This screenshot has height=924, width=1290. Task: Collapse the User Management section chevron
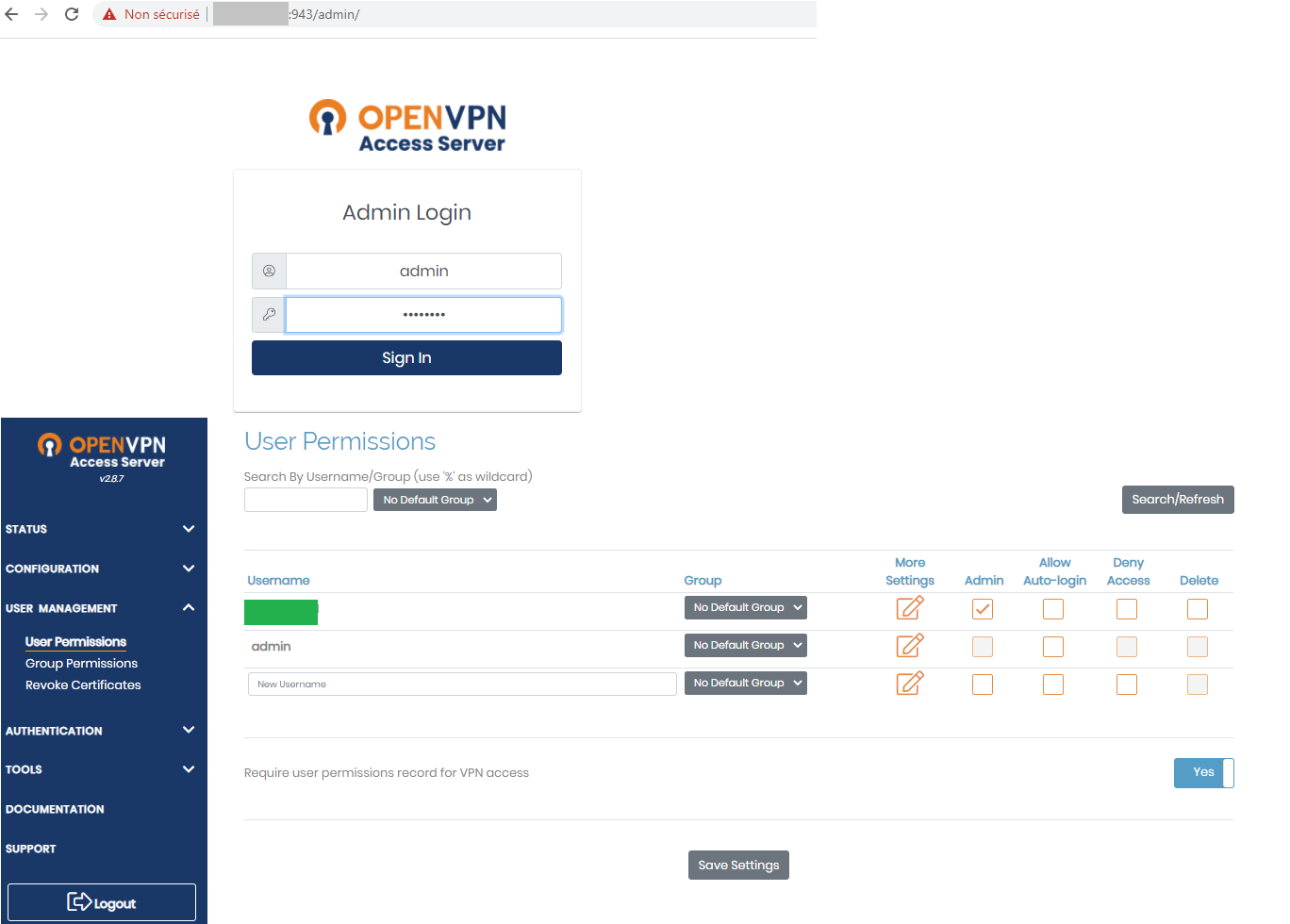click(x=189, y=608)
